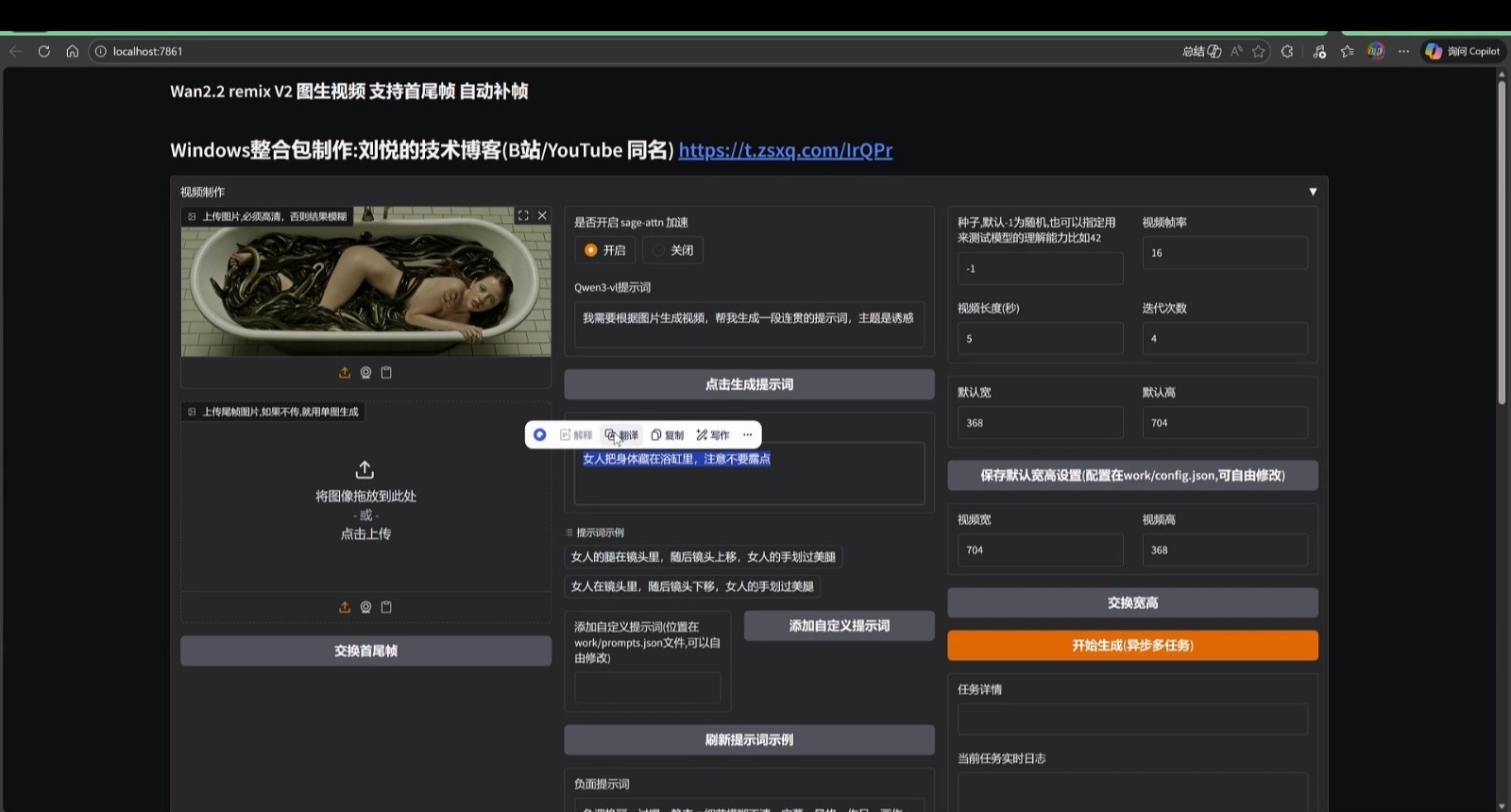Click 复制 copy in selection popup
Image resolution: width=1511 pixels, height=812 pixels.
(668, 435)
